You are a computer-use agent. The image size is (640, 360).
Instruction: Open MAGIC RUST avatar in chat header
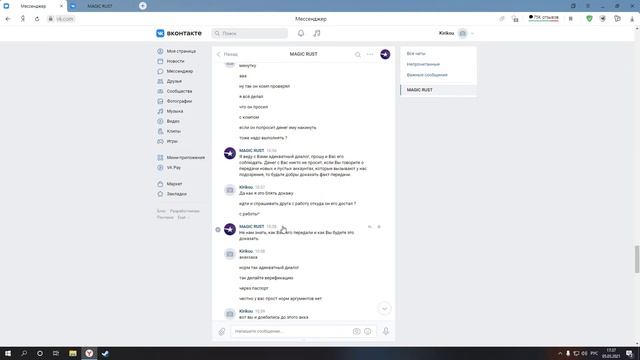(385, 54)
